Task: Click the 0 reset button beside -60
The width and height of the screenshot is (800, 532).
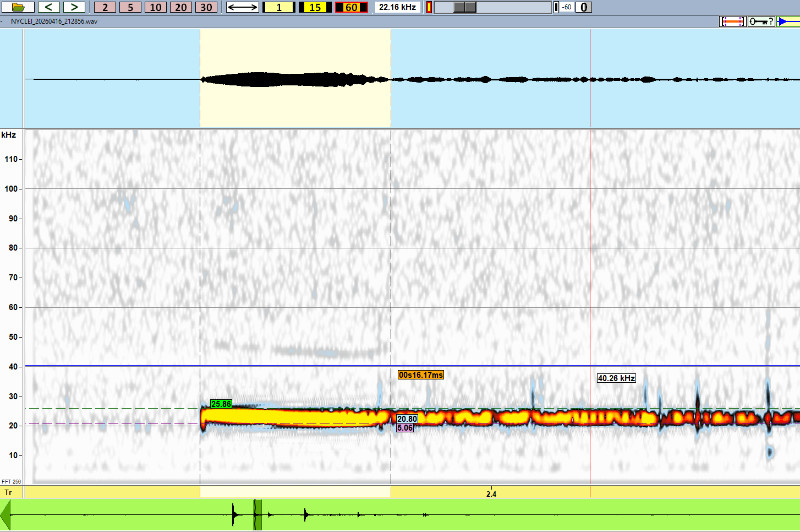Action: (584, 7)
